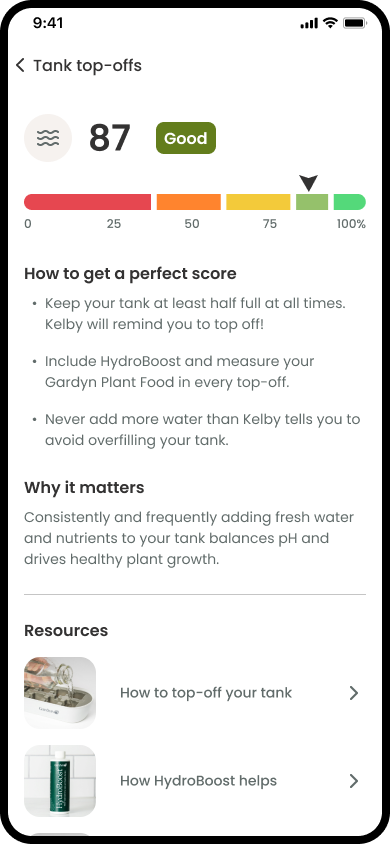
Task: Tap the orange segment of score bar
Action: point(189,202)
